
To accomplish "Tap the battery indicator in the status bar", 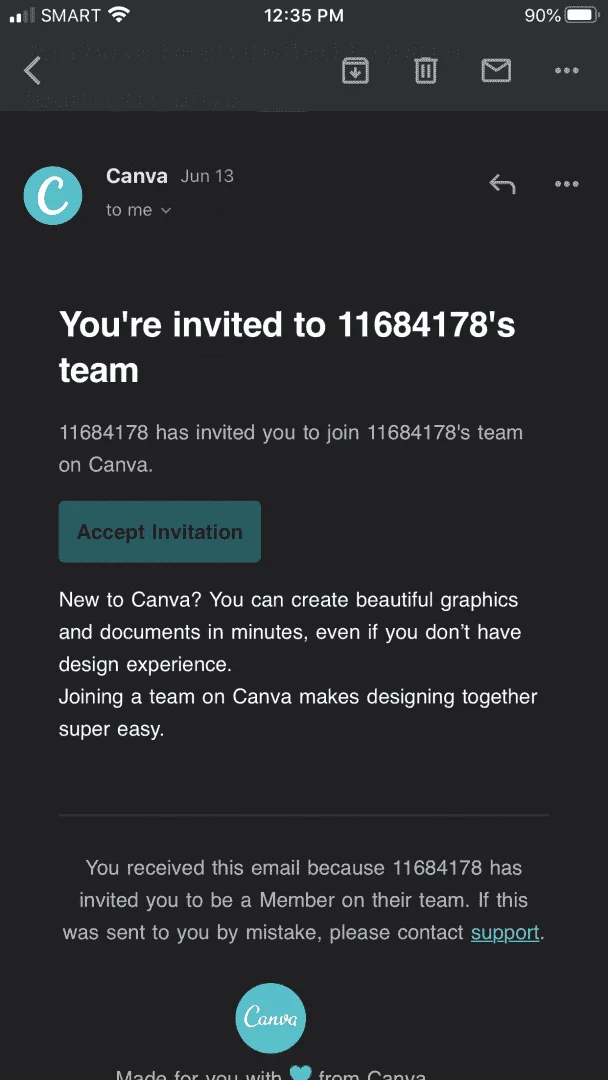I will click(x=583, y=15).
